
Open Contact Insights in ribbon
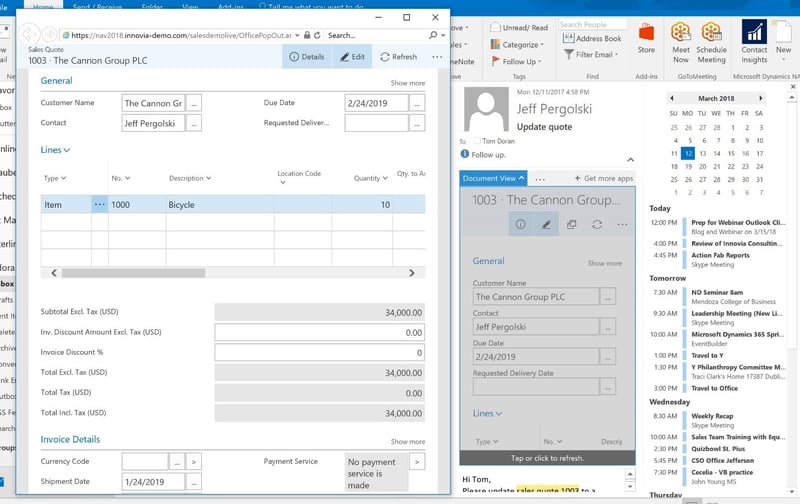coord(754,42)
